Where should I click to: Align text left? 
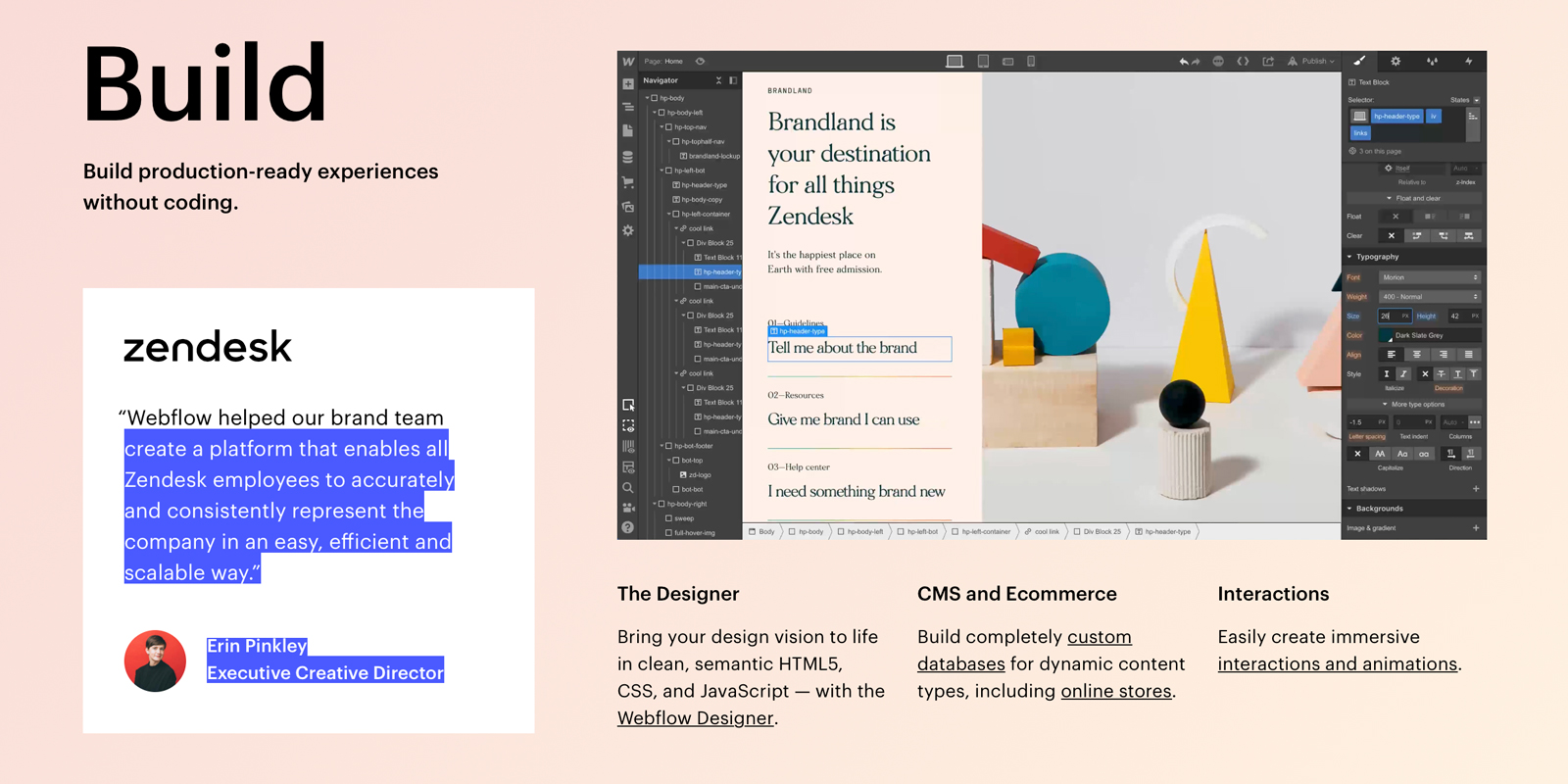pyautogui.click(x=1391, y=355)
